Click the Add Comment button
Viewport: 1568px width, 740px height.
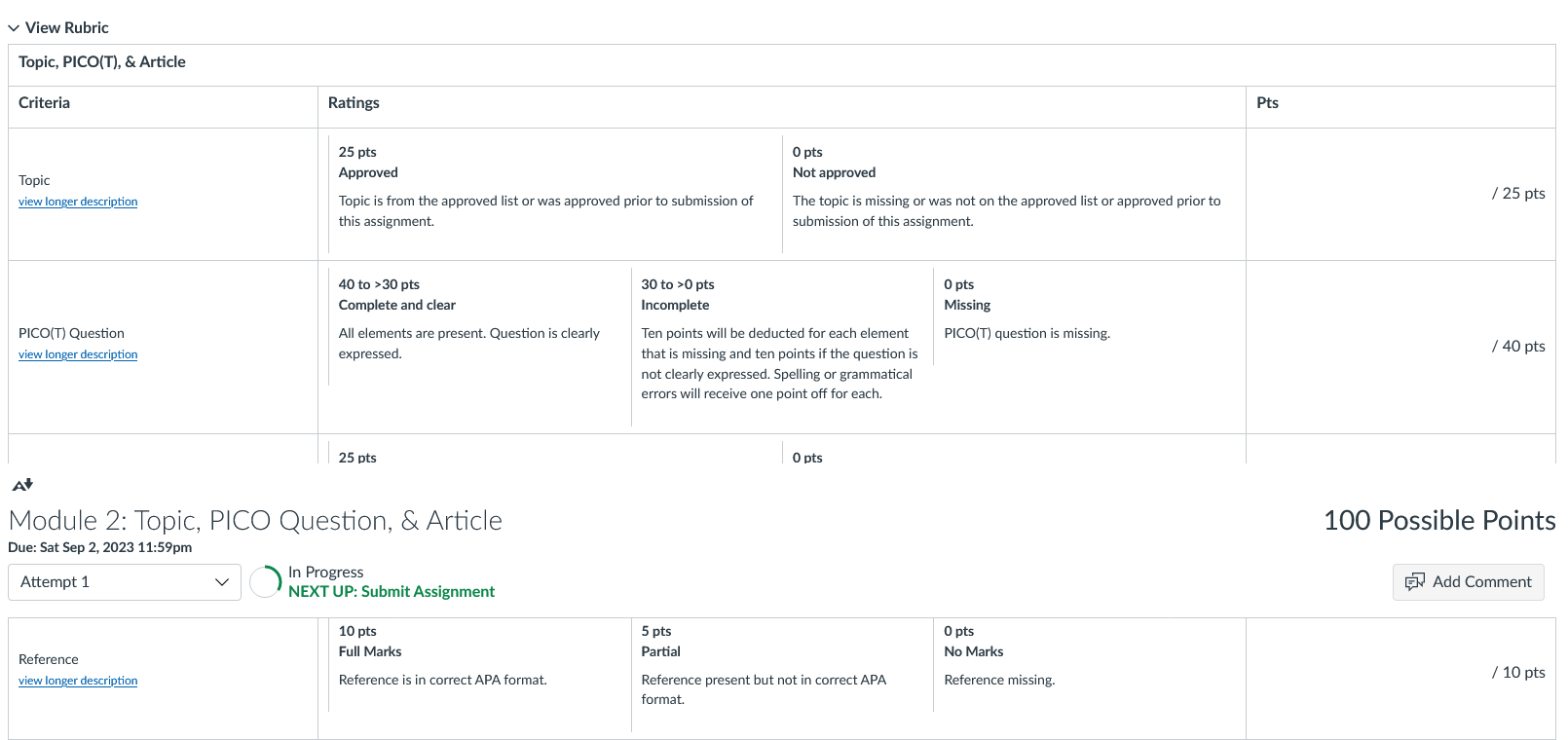pos(1468,582)
